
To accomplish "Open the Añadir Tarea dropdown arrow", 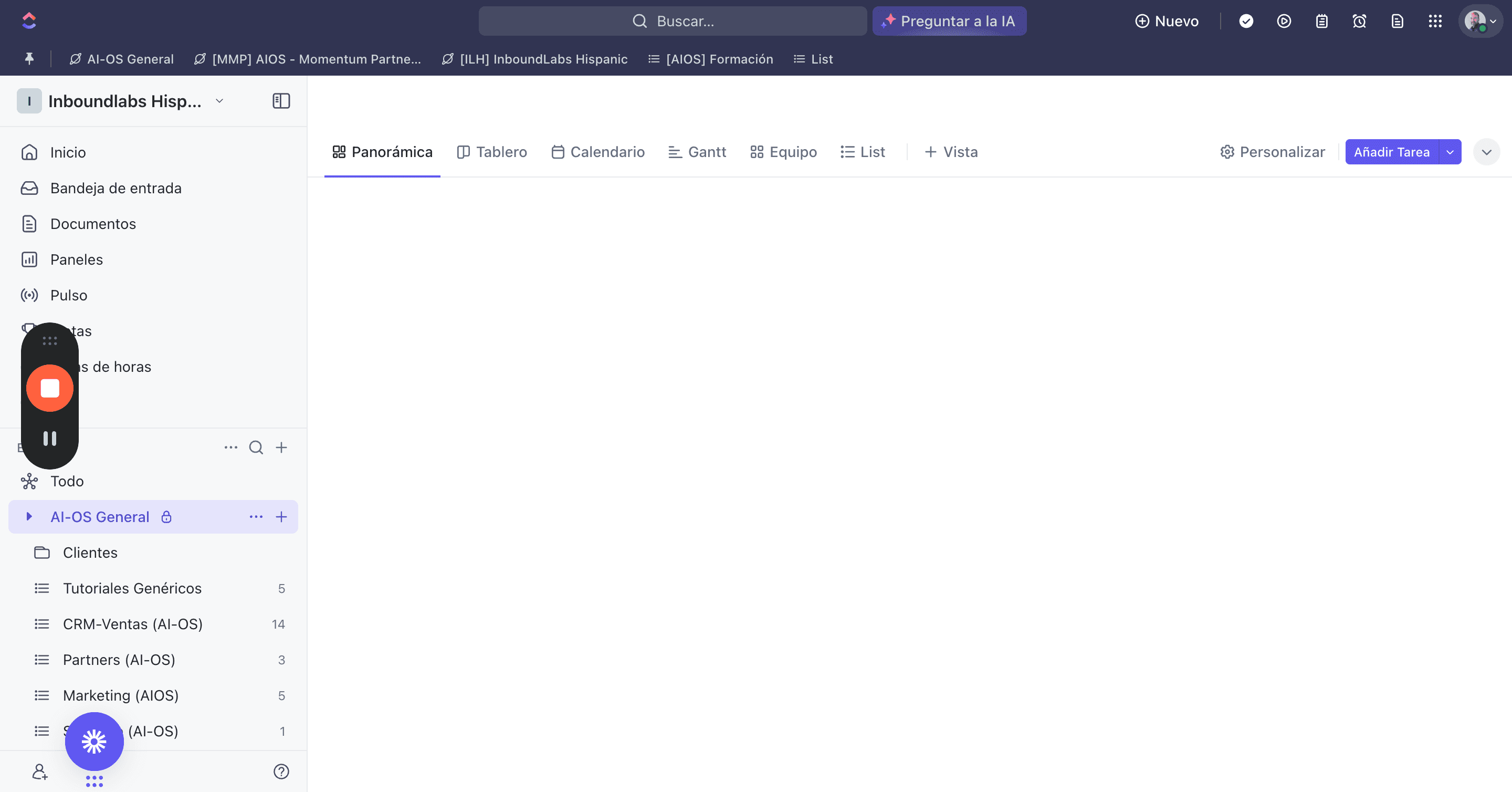I will pos(1450,152).
